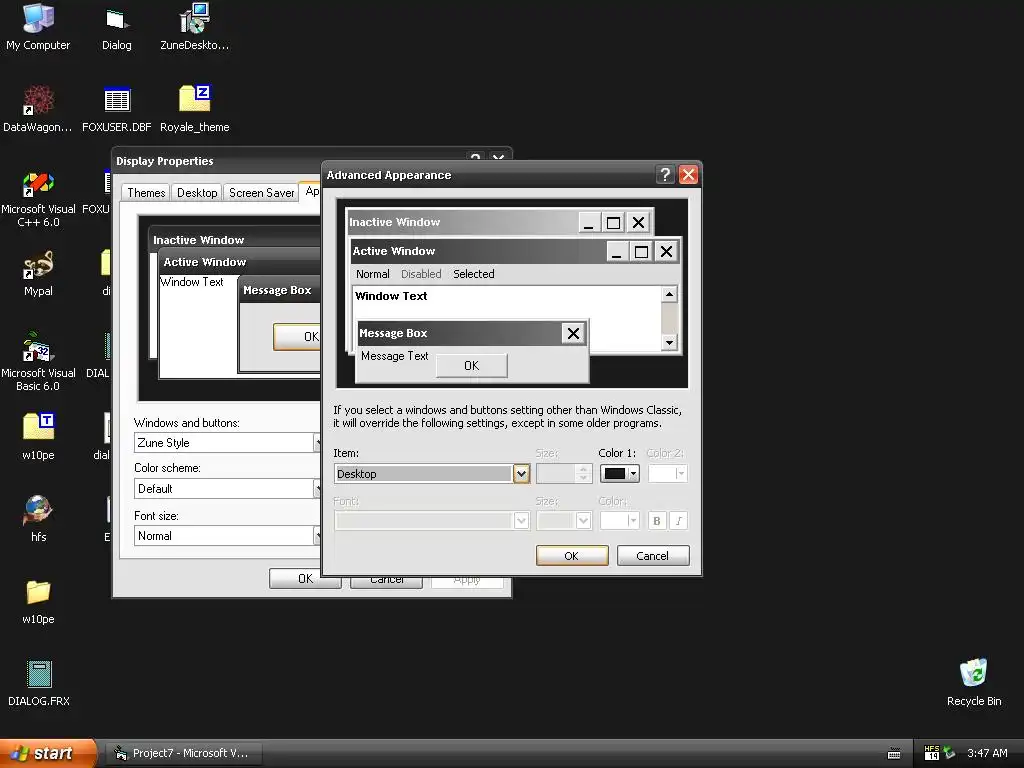Viewport: 1024px width, 768px height.
Task: Click the preview scrollbar down arrow
Action: click(x=669, y=342)
